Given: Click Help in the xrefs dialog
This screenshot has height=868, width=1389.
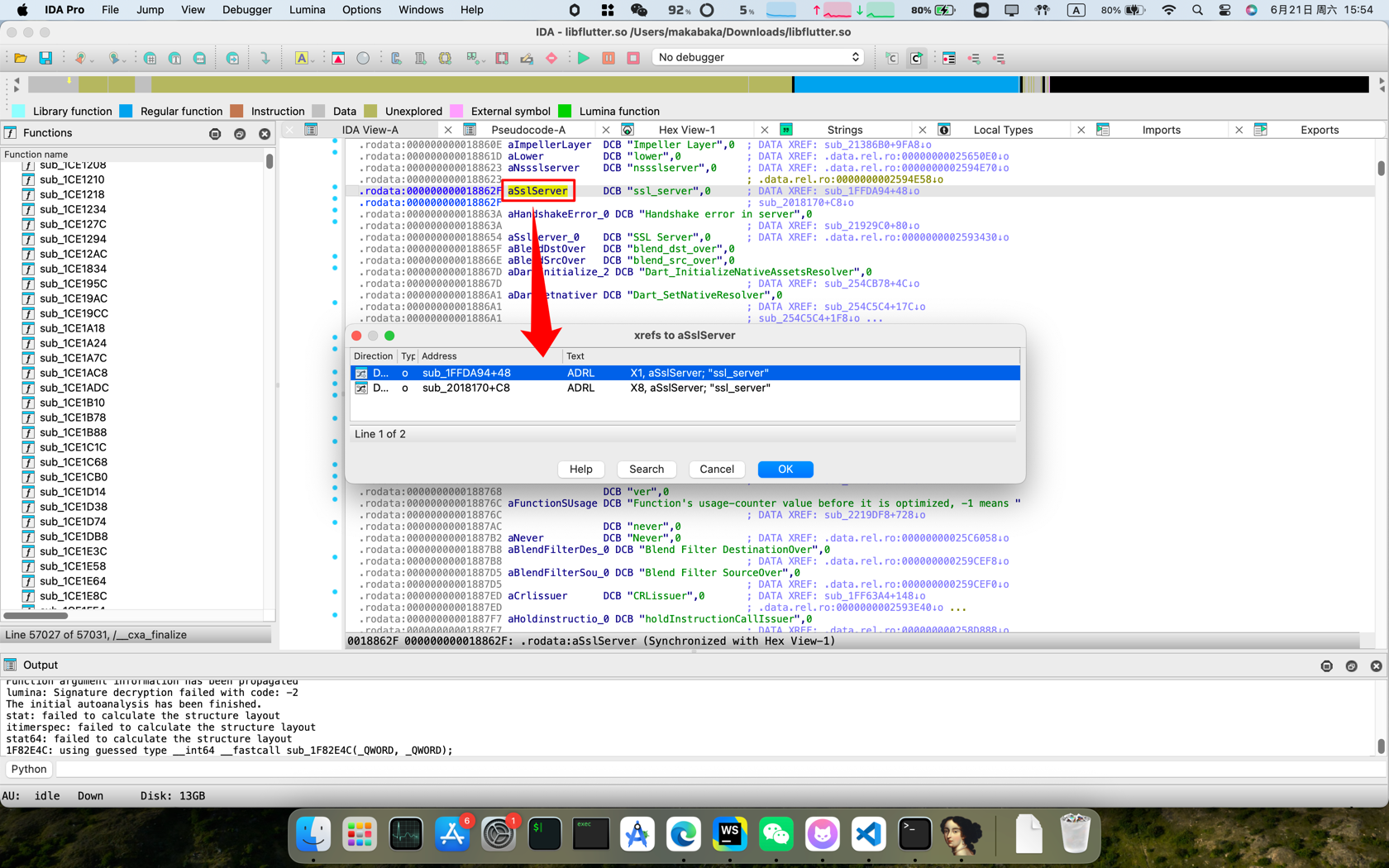Looking at the screenshot, I should tap(580, 470).
